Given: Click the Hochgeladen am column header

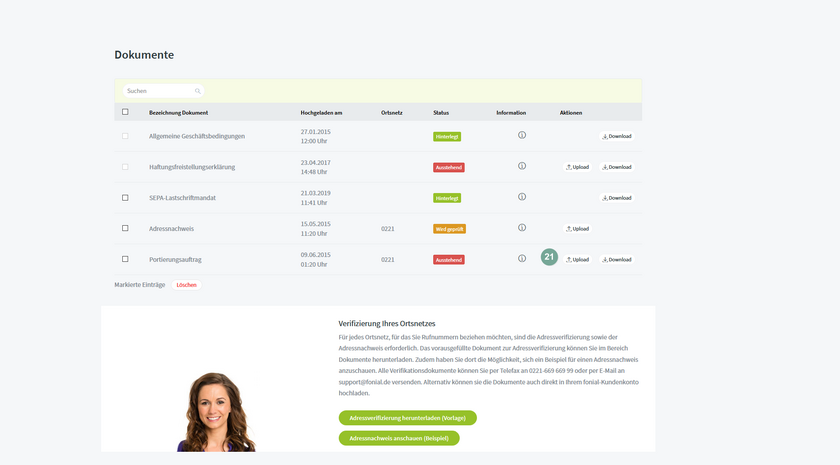Looking at the screenshot, I should [321, 112].
